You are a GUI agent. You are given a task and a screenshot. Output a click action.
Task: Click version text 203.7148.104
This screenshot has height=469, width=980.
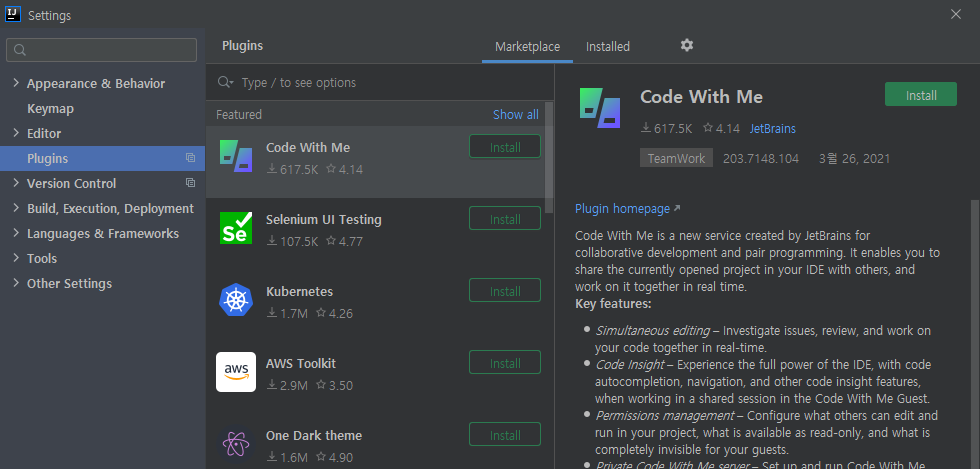[761, 158]
